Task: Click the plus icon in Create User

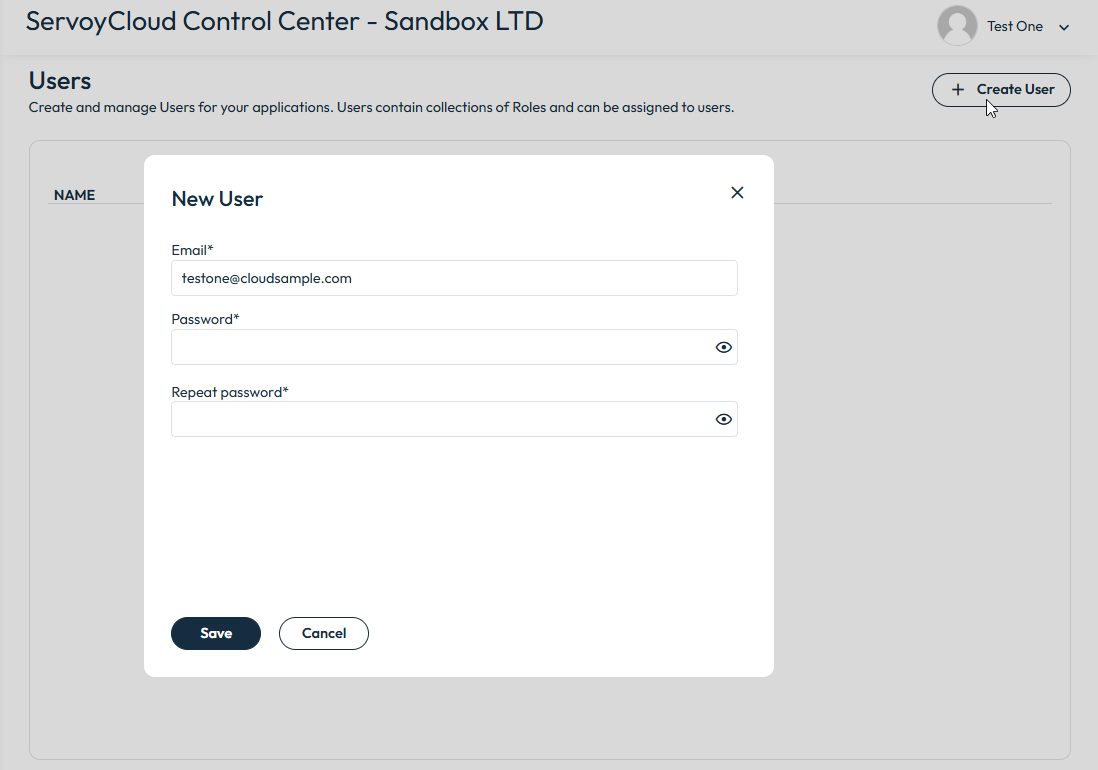Action: click(958, 90)
